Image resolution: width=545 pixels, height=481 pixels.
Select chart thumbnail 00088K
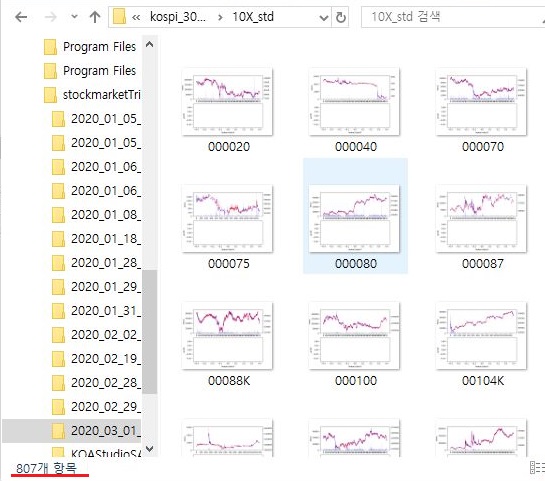[228, 336]
